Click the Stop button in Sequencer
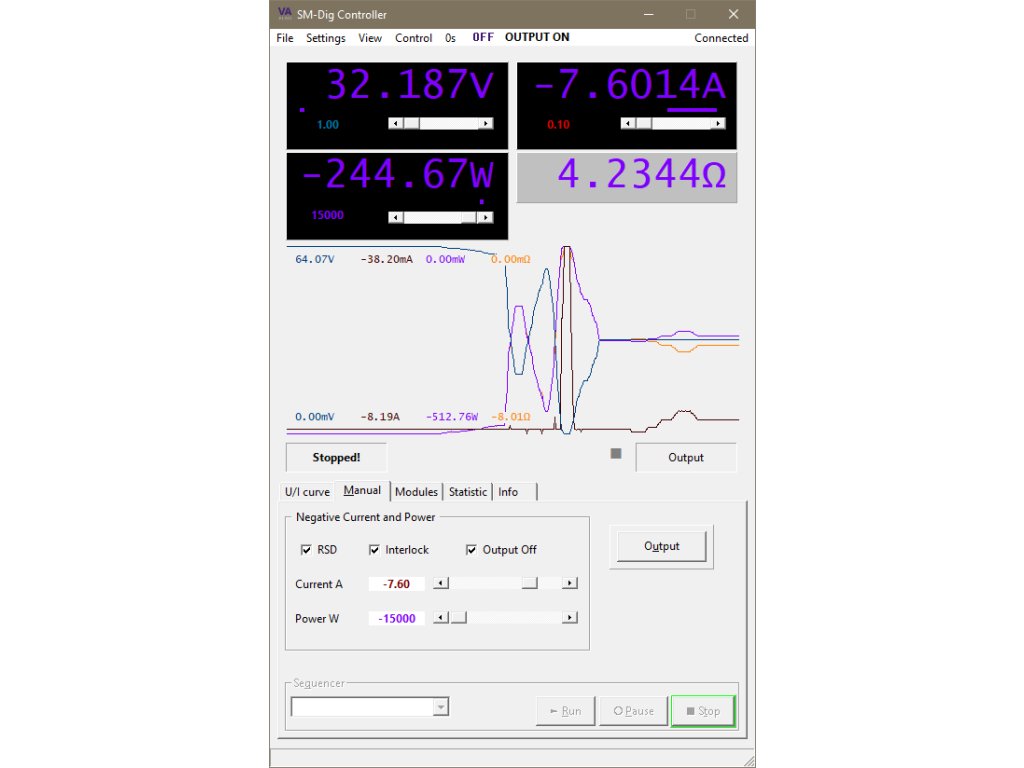The height and width of the screenshot is (768, 1024). click(703, 711)
